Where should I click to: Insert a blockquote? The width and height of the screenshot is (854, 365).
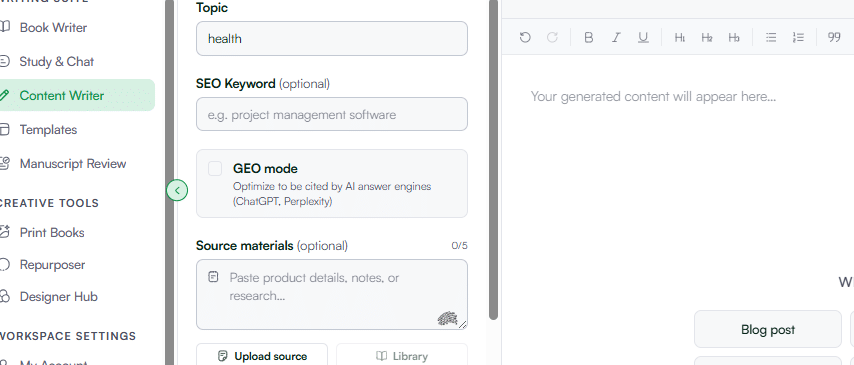[834, 38]
